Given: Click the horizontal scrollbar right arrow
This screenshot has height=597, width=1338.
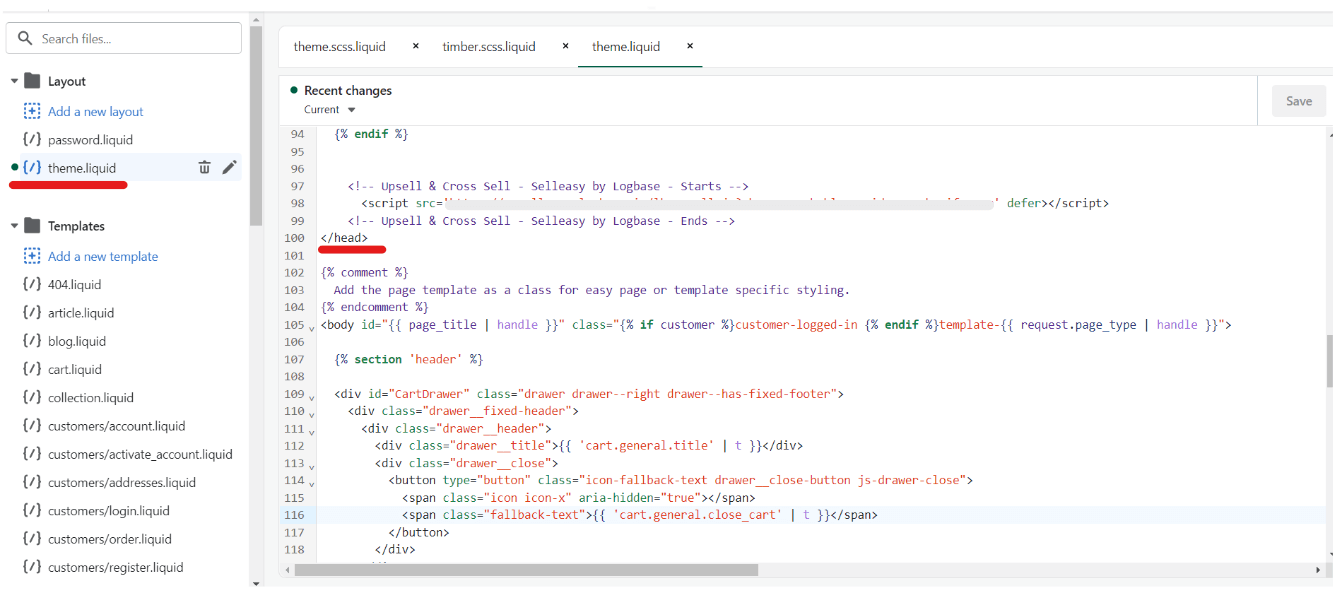Looking at the screenshot, I should click(x=1318, y=570).
